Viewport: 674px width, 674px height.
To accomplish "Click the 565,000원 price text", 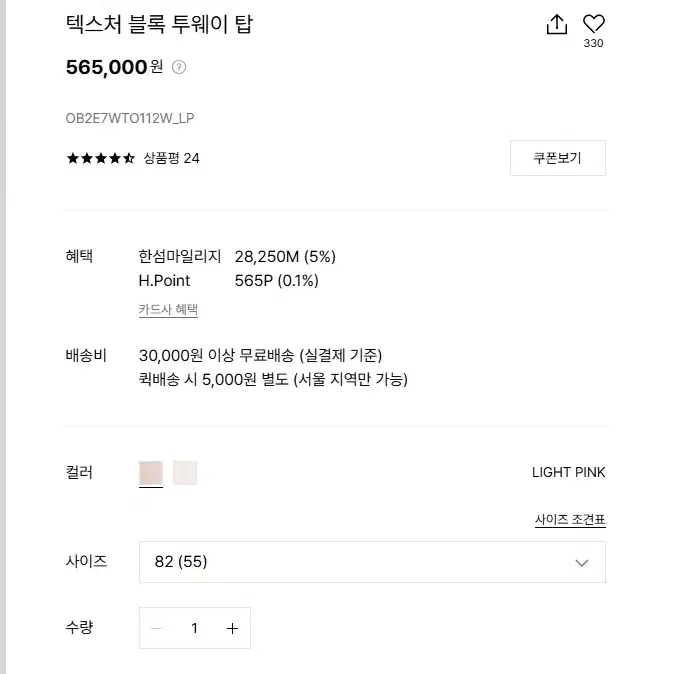I will pos(114,67).
